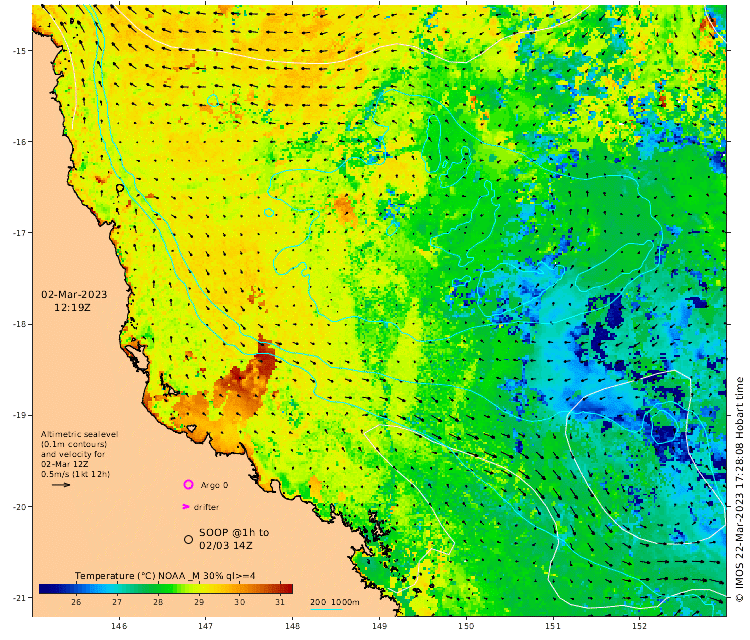This screenshot has height=640, width=750.
Task: Click color bar tick label 30
Action: [x=240, y=602]
